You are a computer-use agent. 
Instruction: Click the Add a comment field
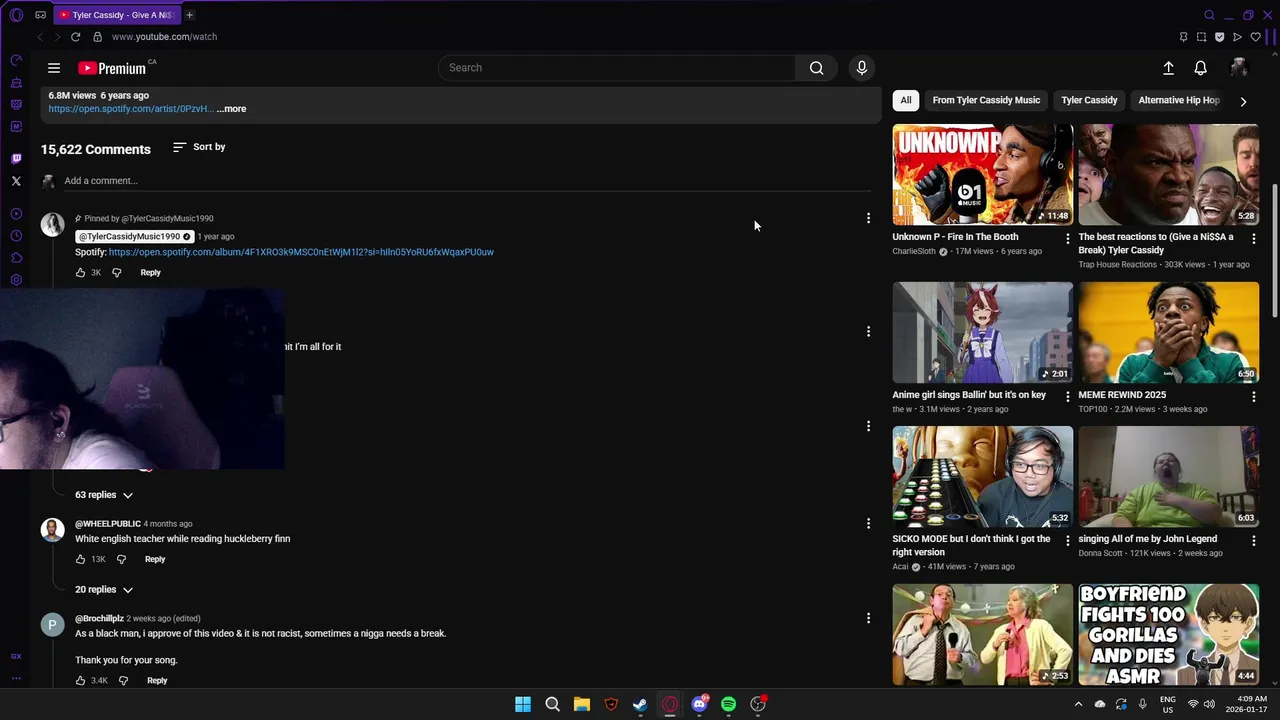(467, 181)
